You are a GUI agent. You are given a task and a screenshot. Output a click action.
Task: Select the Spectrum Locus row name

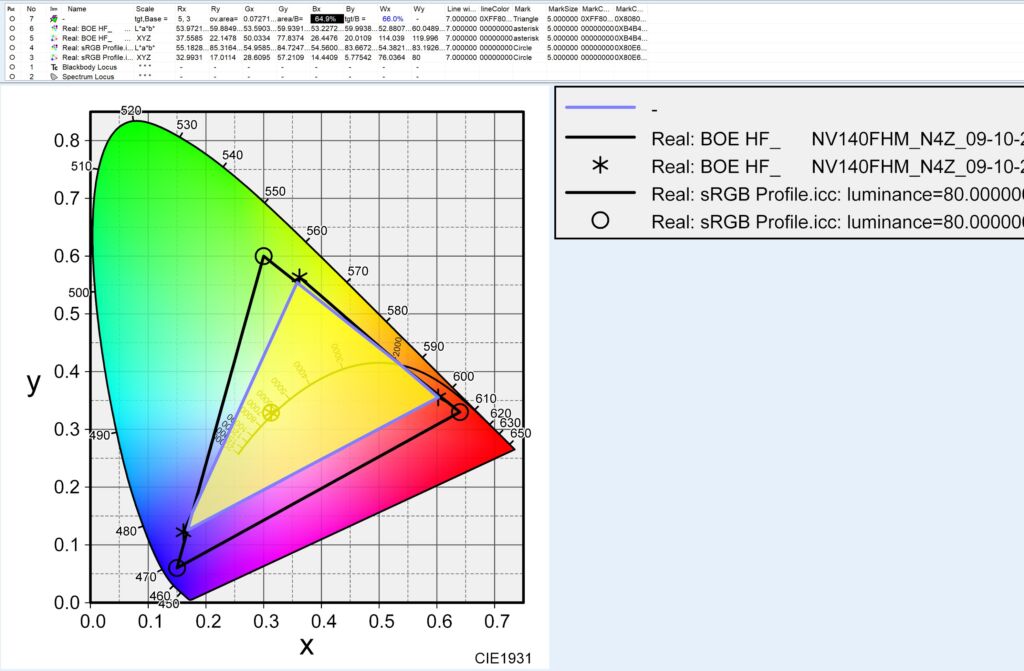[88, 76]
